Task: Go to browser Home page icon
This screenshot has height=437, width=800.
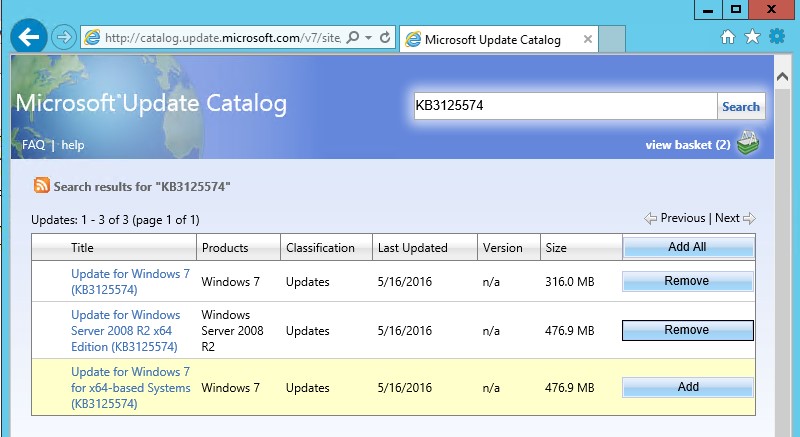Action: click(728, 37)
